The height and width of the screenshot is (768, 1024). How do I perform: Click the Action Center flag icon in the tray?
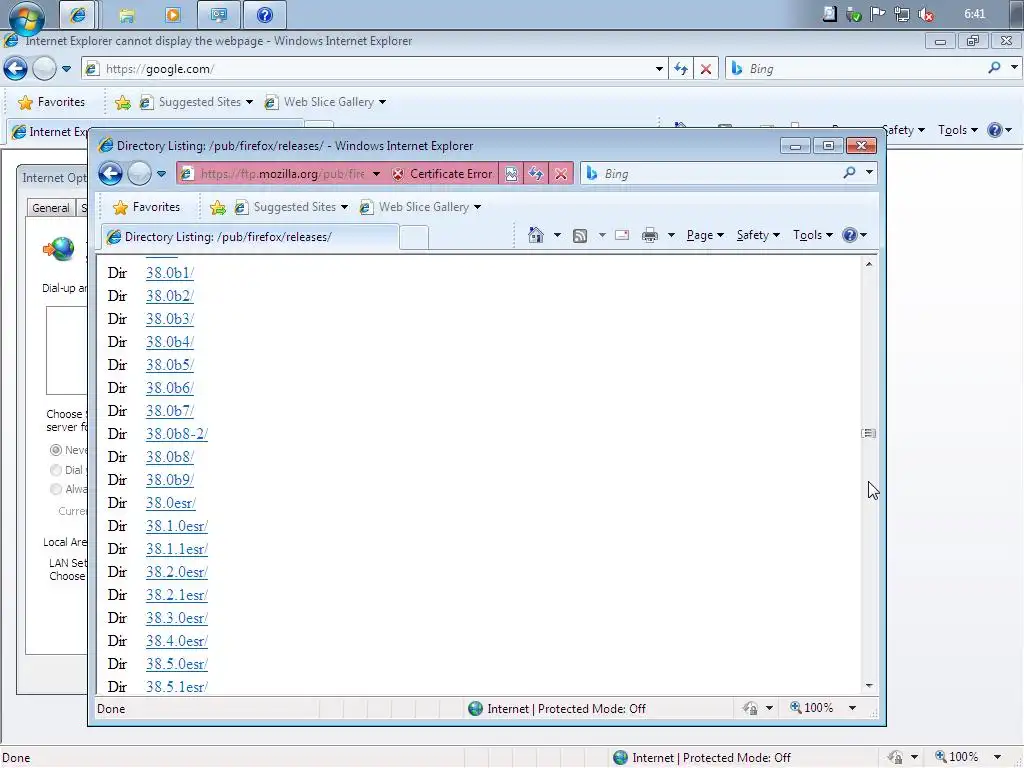pyautogui.click(x=878, y=14)
